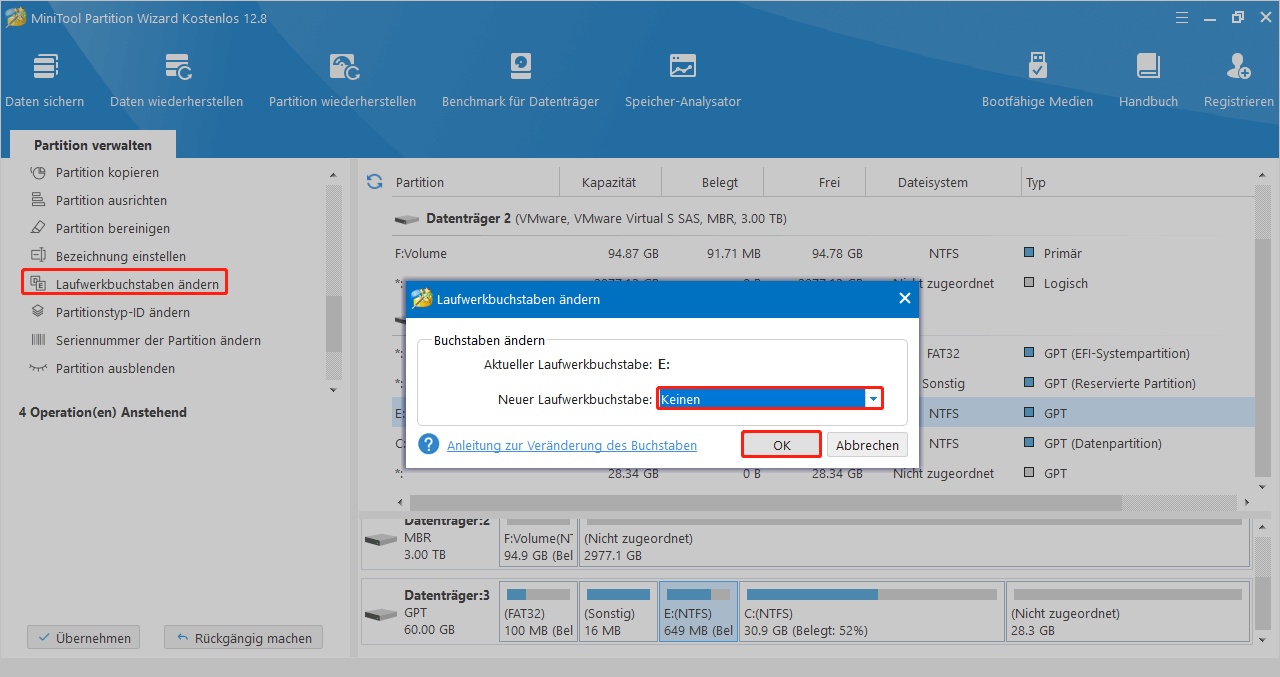Sort by Belegt column header
The width and height of the screenshot is (1280, 677).
pyautogui.click(x=720, y=182)
